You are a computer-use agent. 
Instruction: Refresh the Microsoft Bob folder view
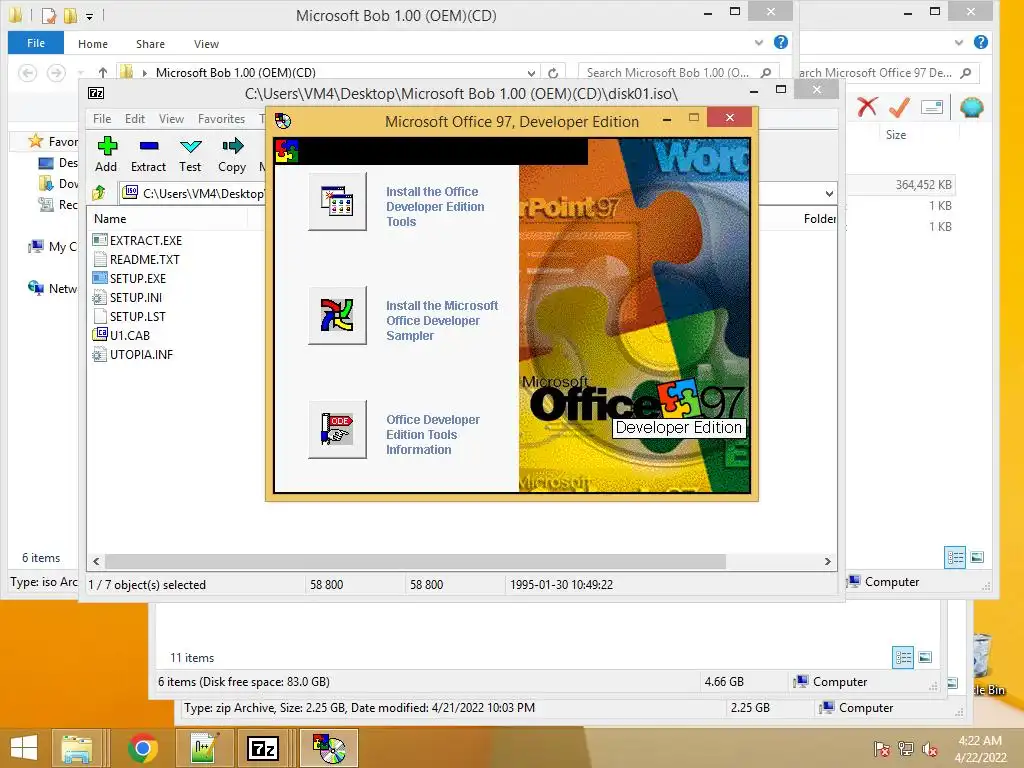[x=553, y=72]
